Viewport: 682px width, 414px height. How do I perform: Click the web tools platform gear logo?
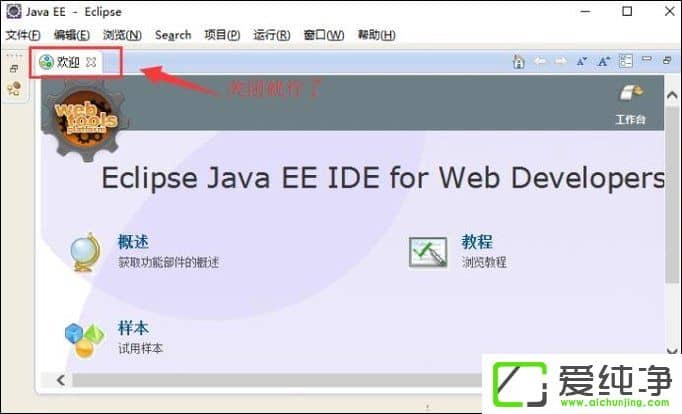pyautogui.click(x=86, y=119)
